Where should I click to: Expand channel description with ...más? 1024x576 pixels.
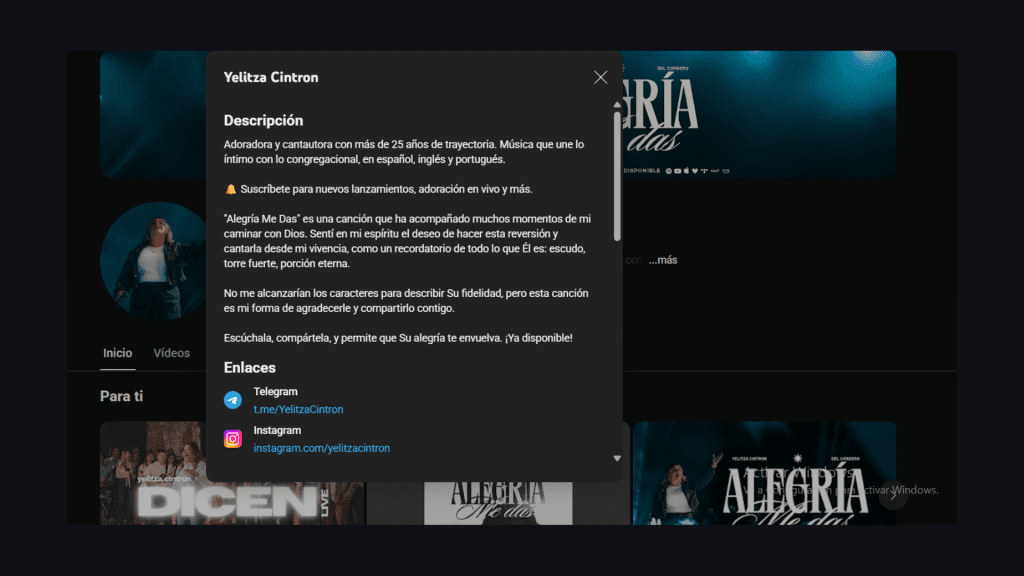tap(663, 260)
